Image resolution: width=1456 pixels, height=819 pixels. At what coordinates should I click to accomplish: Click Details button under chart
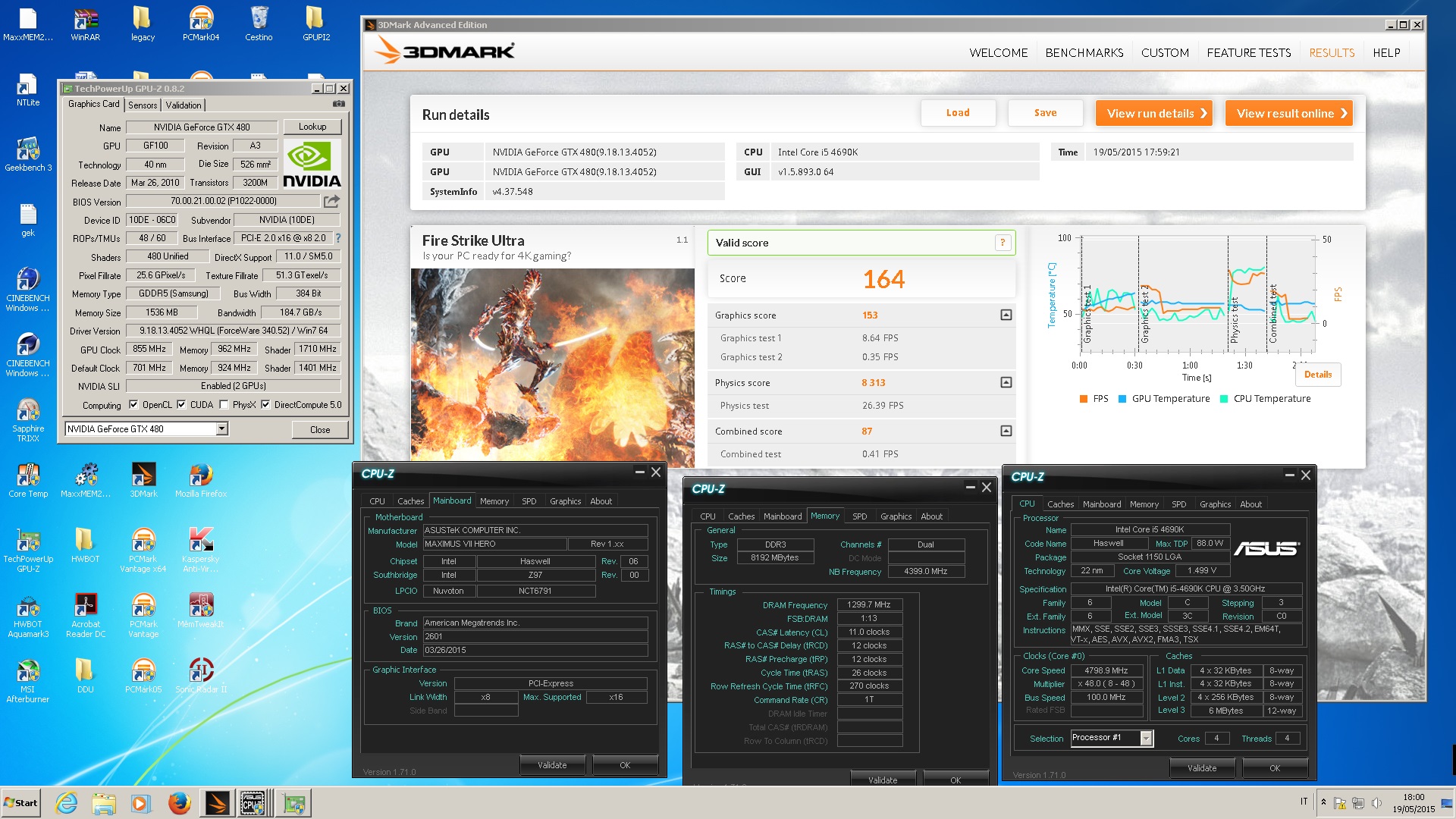1318,375
